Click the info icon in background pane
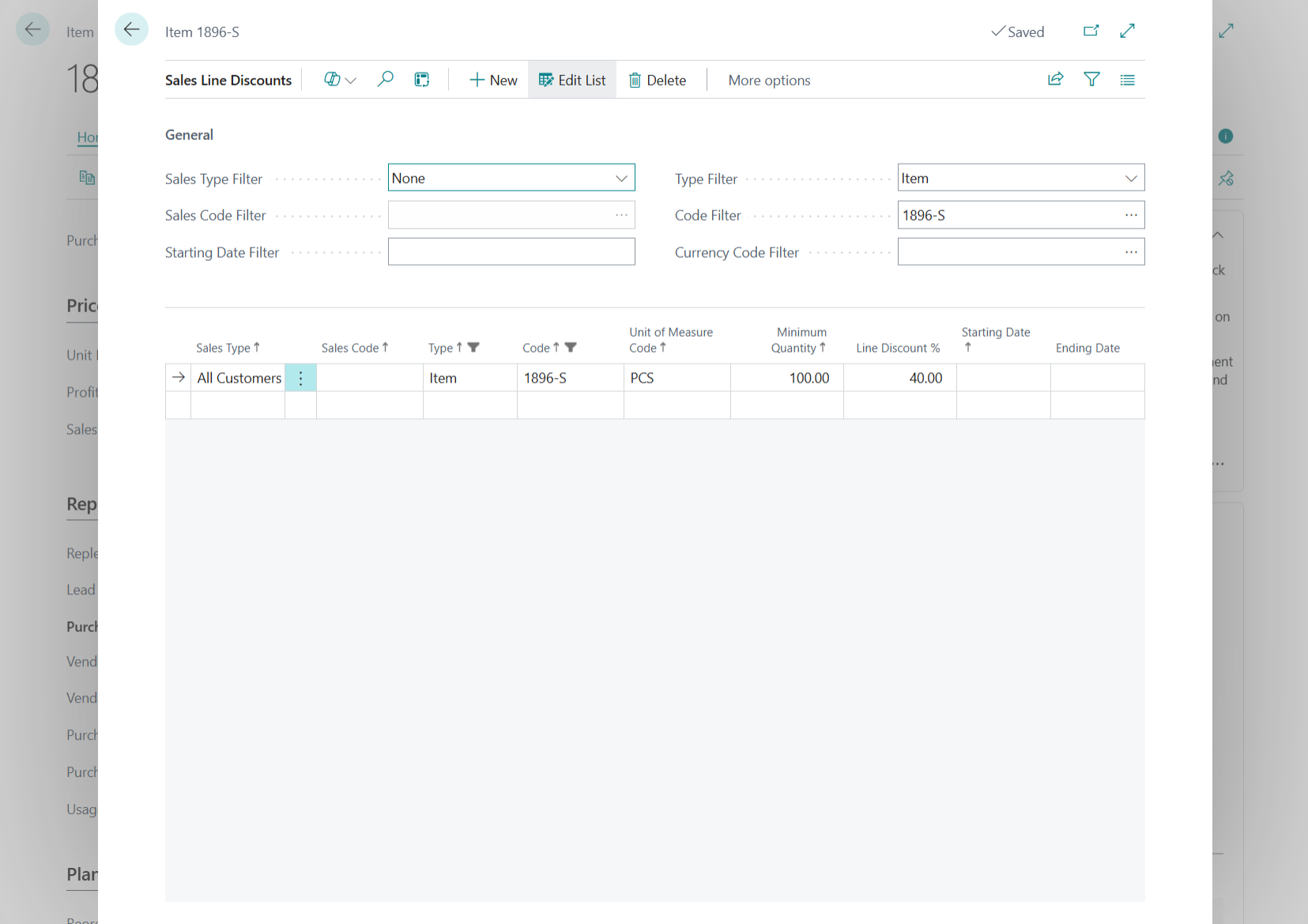 click(1226, 136)
